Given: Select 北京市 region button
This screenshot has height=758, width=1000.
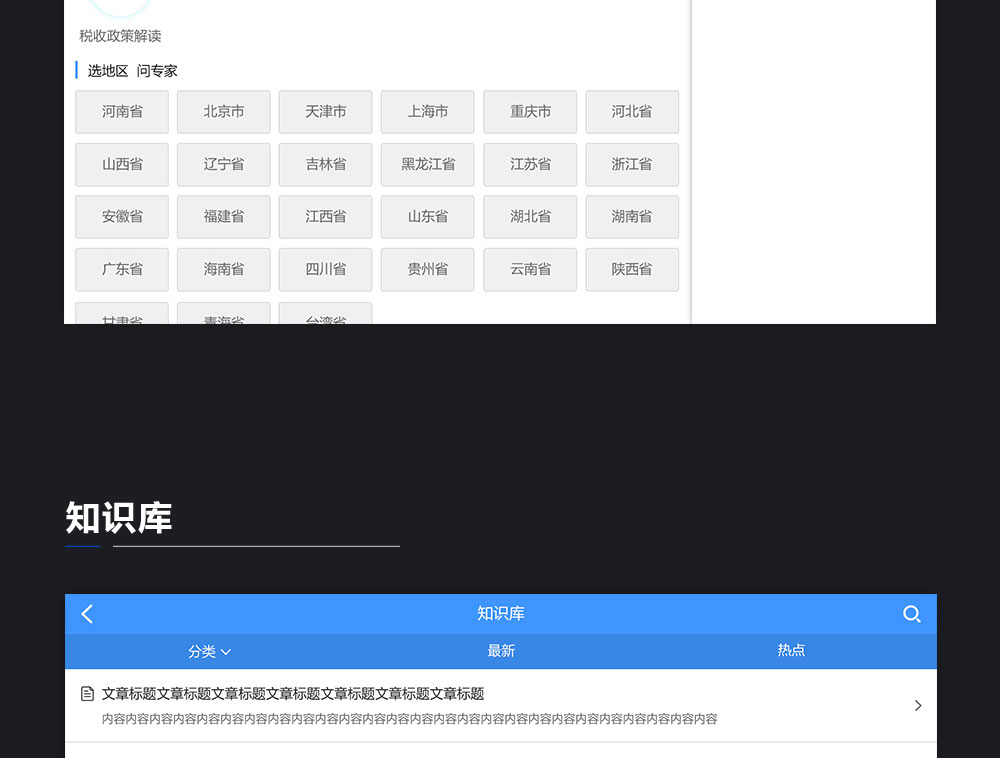Looking at the screenshot, I should tap(224, 112).
